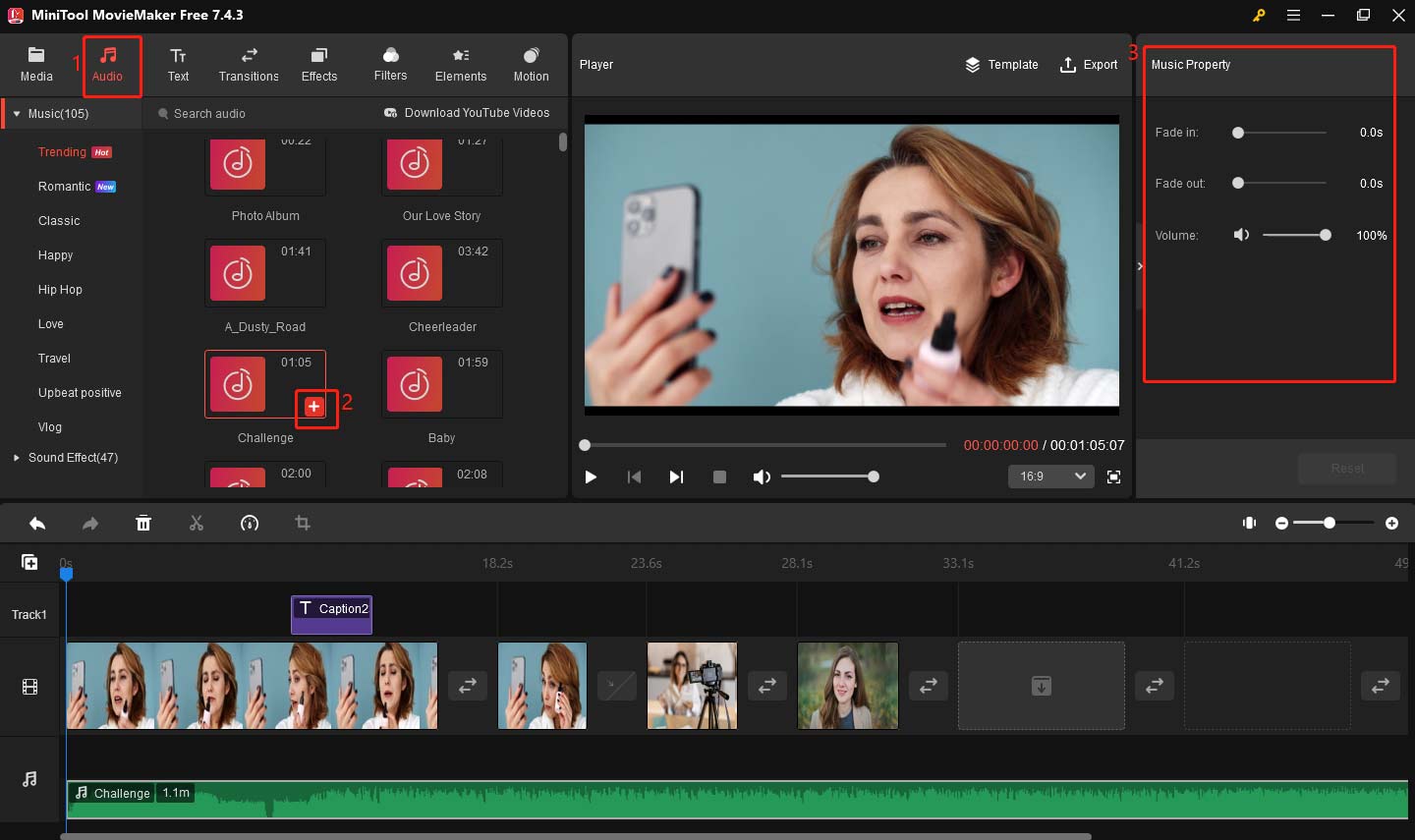1415x840 pixels.
Task: Mute the music property volume icon
Action: point(1241,235)
